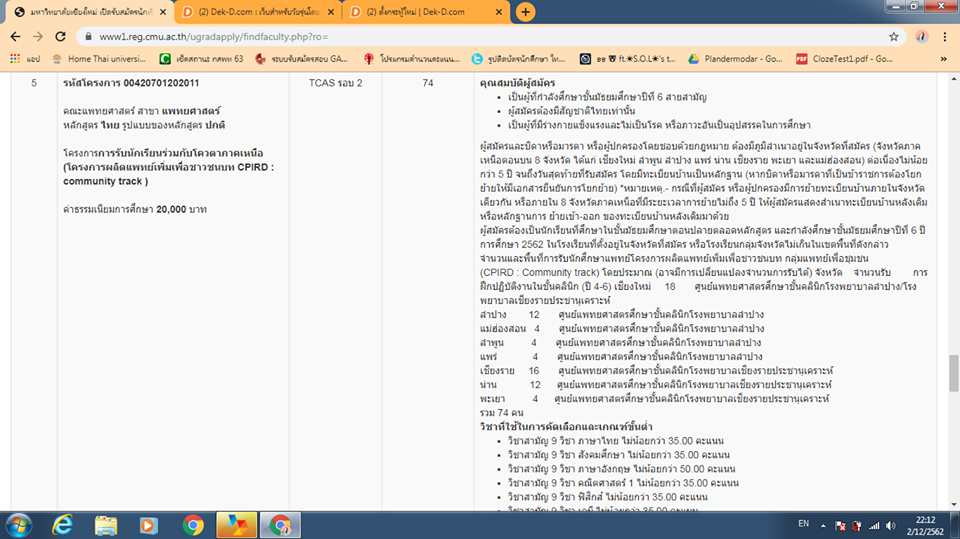This screenshot has width=960, height=539.
Task: Click the browser forward arrow
Action: coord(38,37)
